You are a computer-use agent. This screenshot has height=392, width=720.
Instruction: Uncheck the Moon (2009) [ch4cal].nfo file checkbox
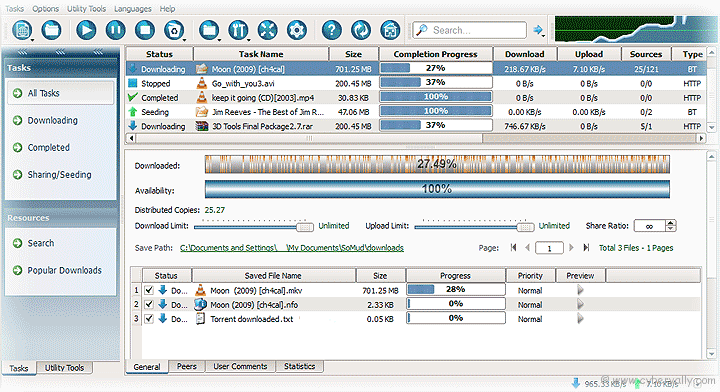(149, 304)
